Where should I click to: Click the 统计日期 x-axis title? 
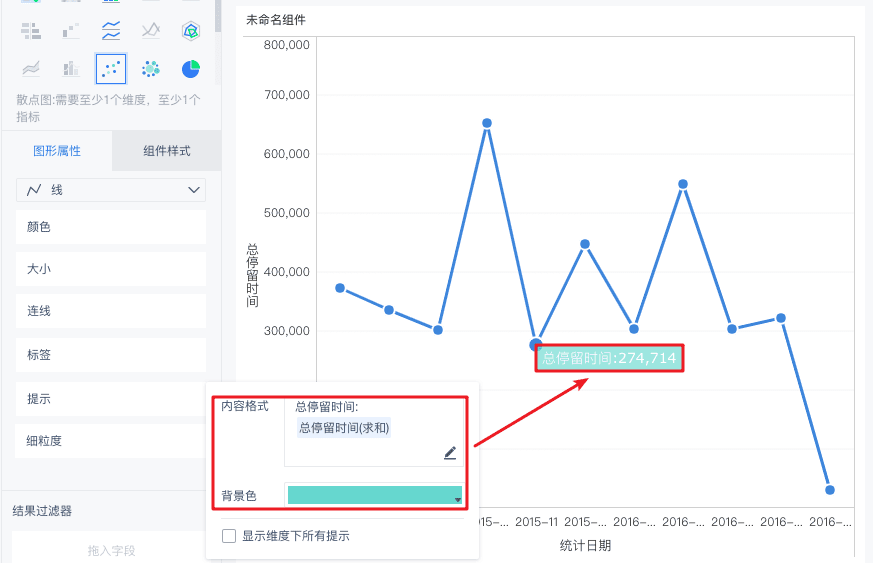point(585,545)
